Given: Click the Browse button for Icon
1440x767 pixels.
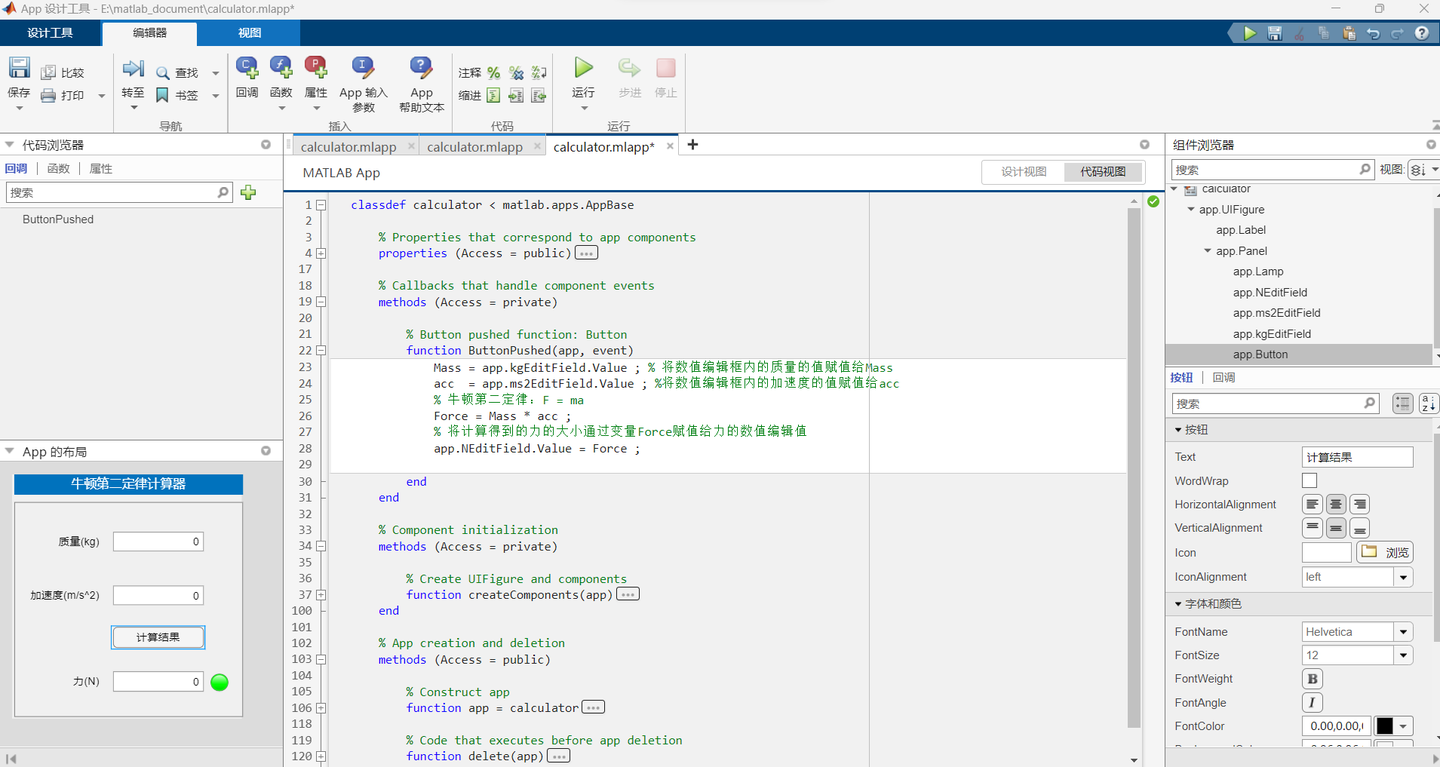Looking at the screenshot, I should (1385, 552).
